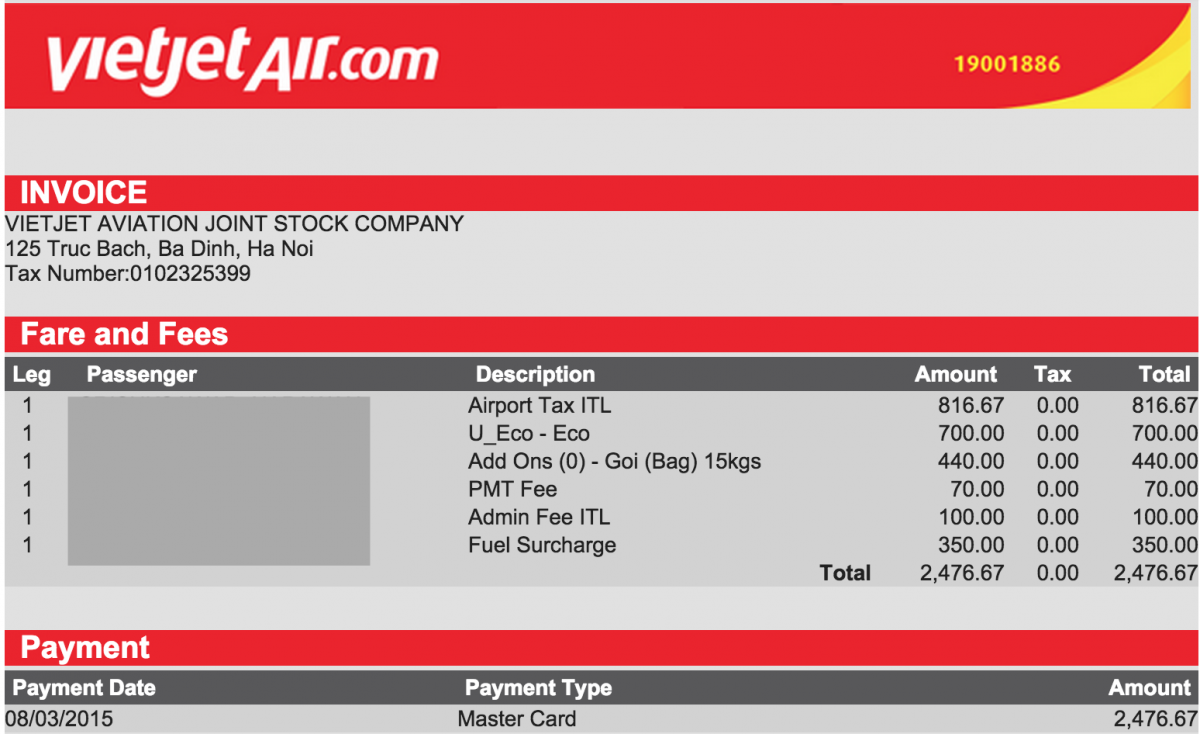Image resolution: width=1200 pixels, height=734 pixels.
Task: Click the Total-column cell 816.67 for Airport Tax ITL
Action: coord(1164,406)
